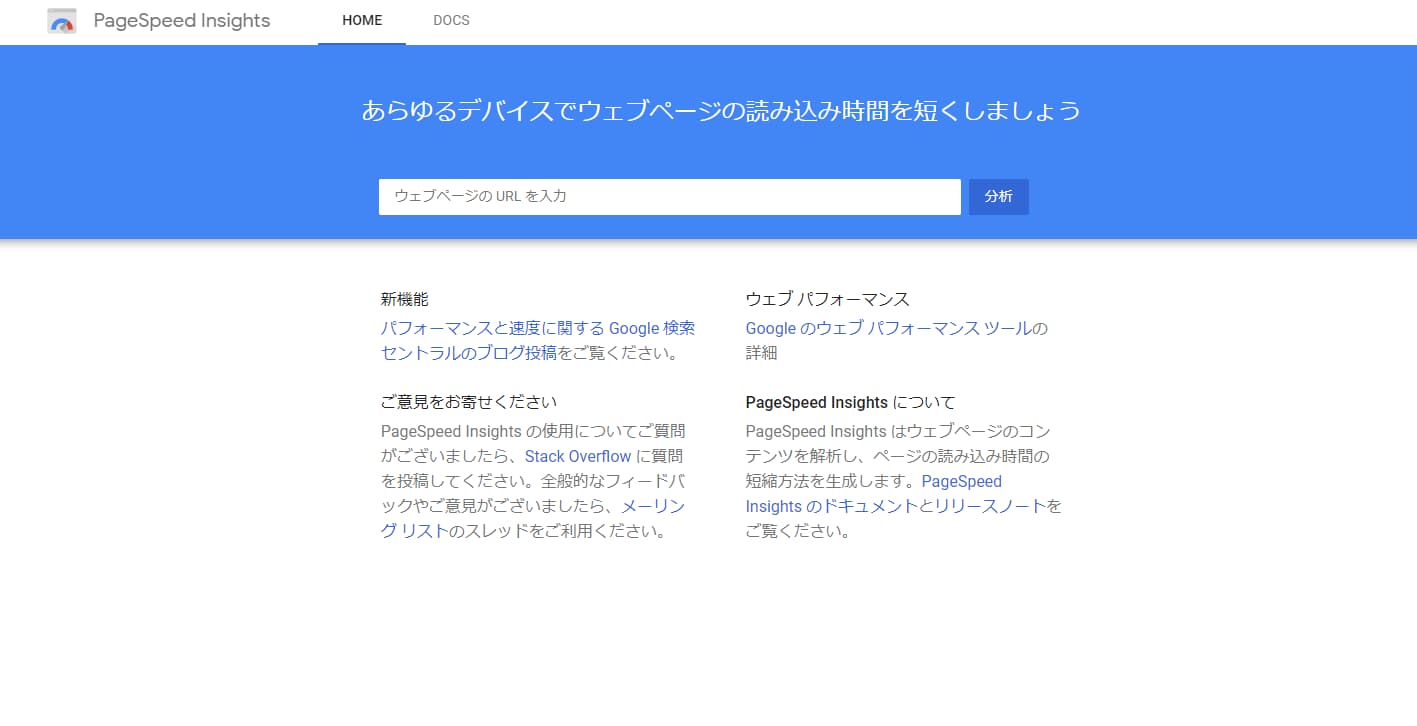
Task: Click the あらゆるデバイスで headline banner text
Action: tap(721, 111)
